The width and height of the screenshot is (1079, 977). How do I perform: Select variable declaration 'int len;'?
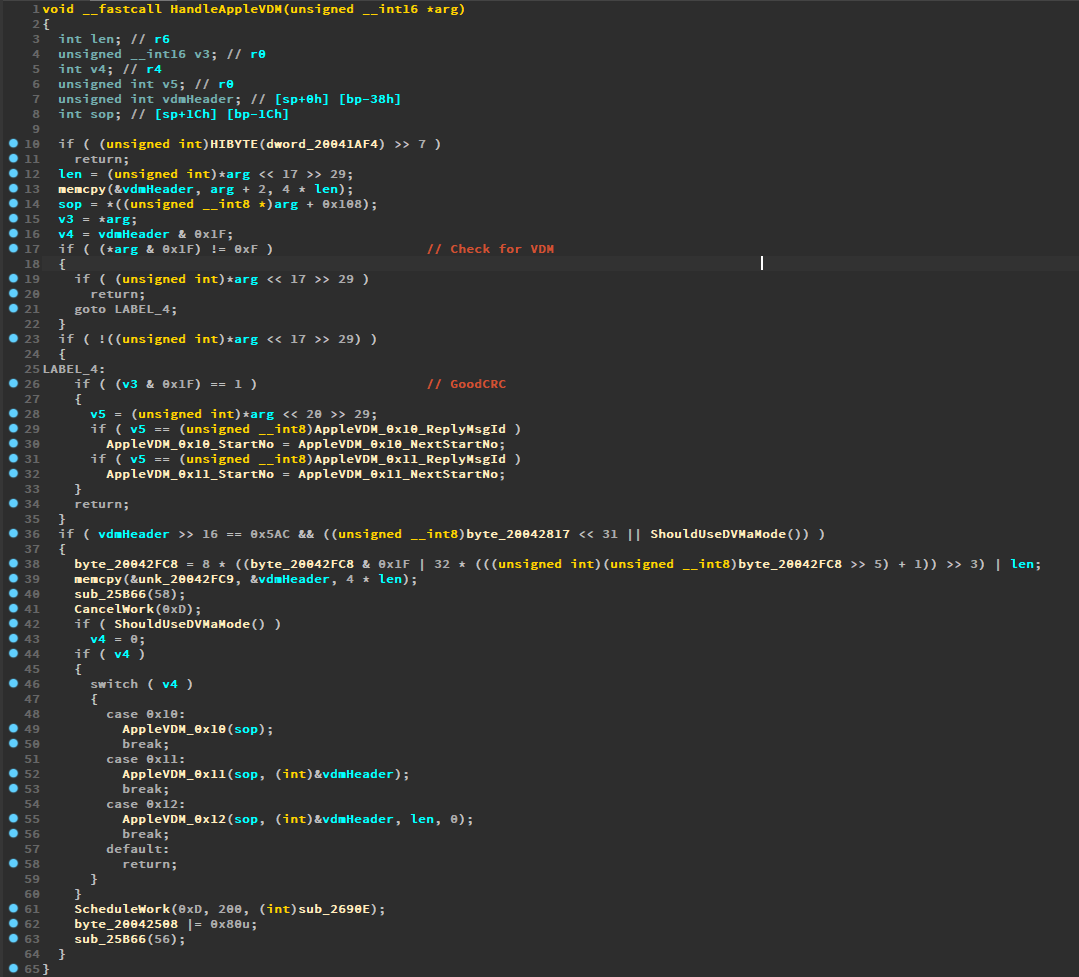pos(89,39)
